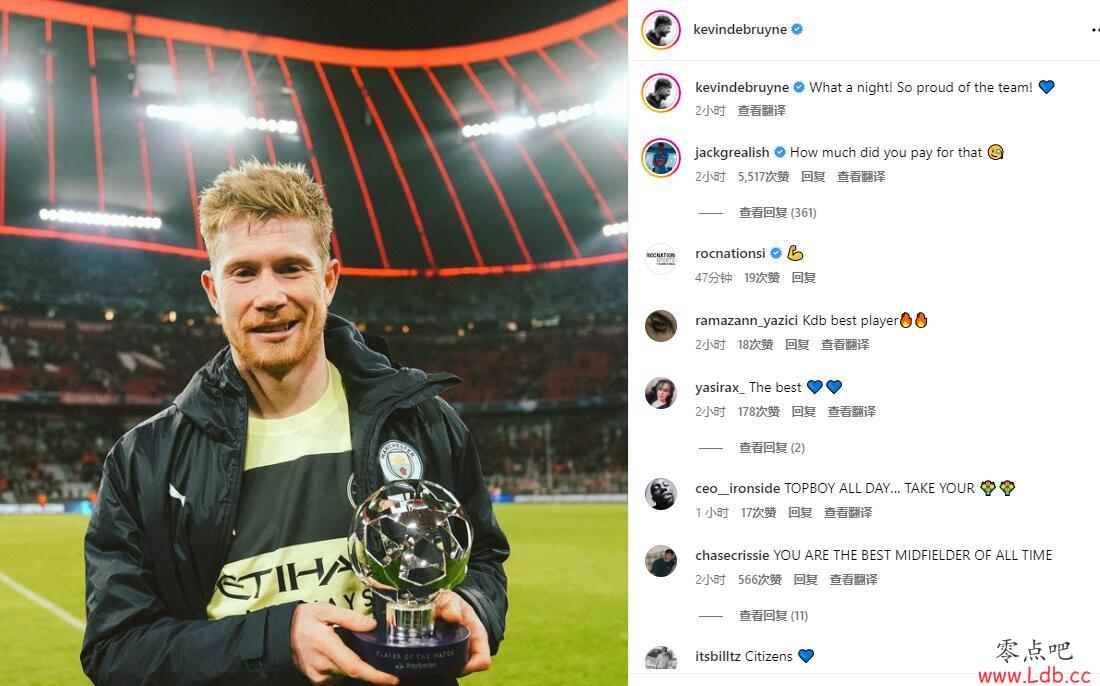View the 5,517 likes on jackgrealish's comment
This screenshot has width=1100, height=686.
point(763,177)
